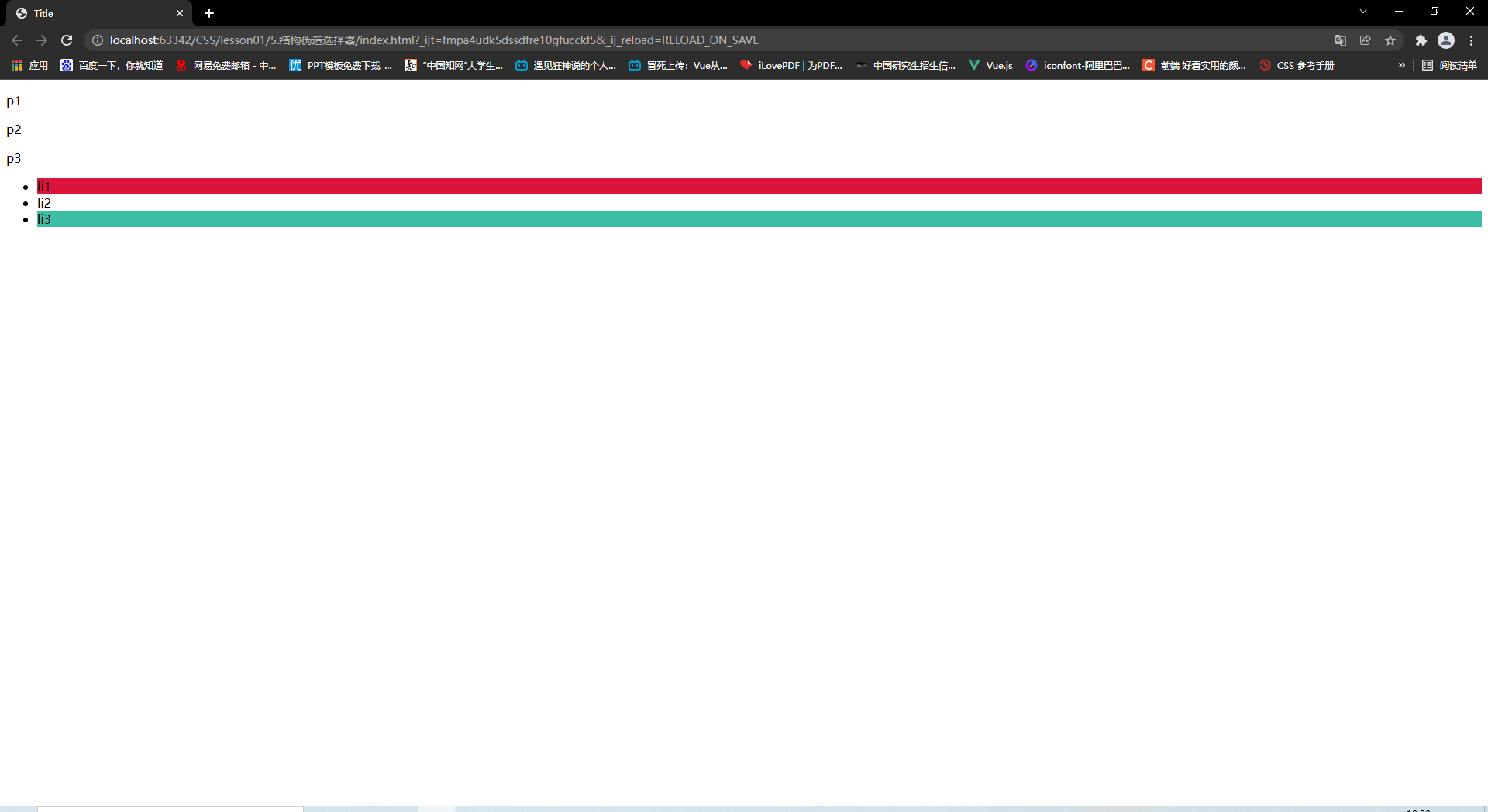Expand the hidden bookmarks chevron
Viewport: 1488px width, 812px height.
click(1401, 65)
